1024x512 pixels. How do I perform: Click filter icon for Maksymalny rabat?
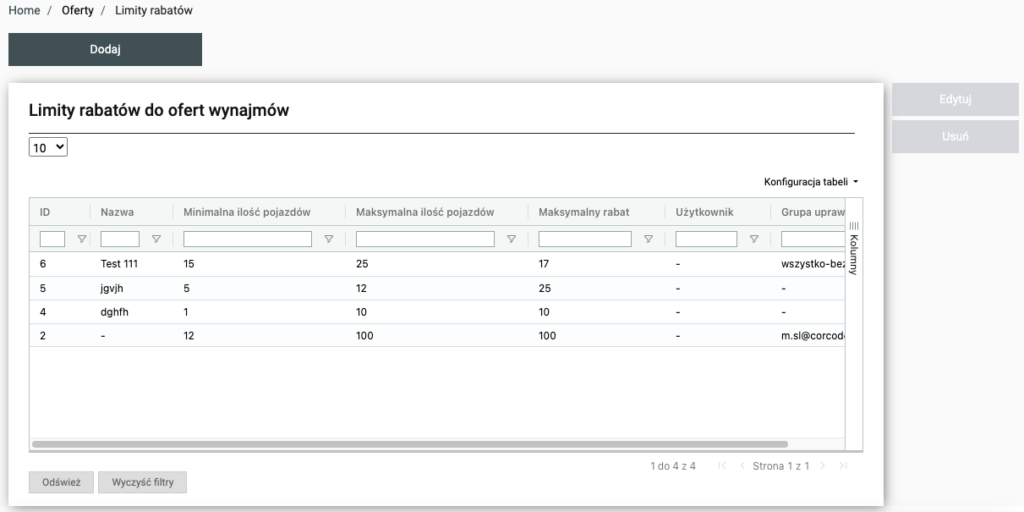point(648,239)
